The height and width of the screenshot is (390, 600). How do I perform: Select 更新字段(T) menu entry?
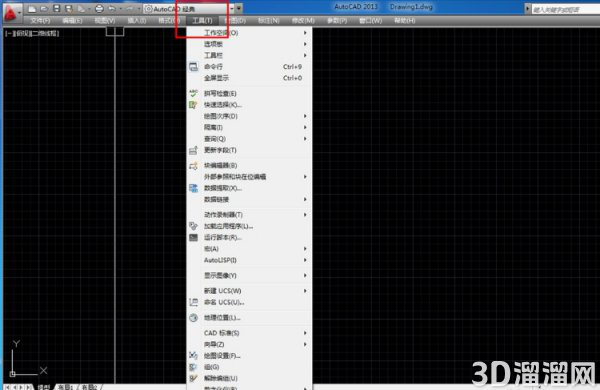coord(249,150)
